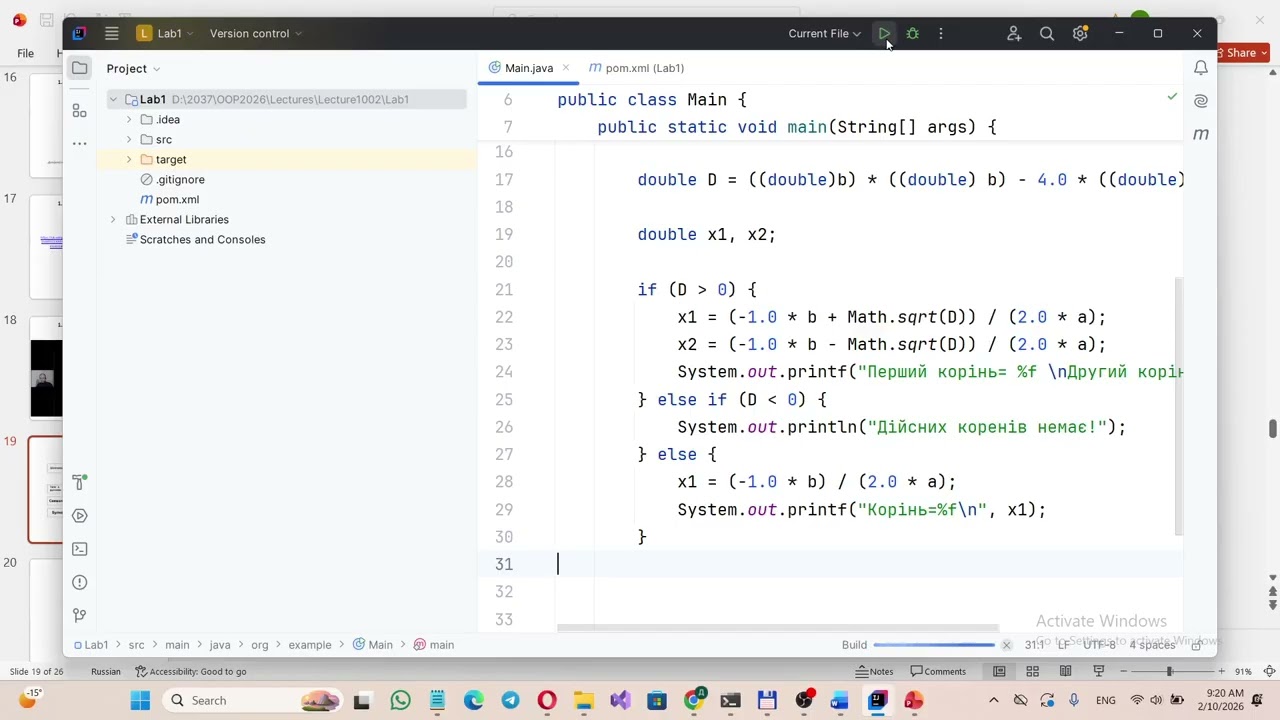Click 'example' in the breadcrumb path

[310, 645]
